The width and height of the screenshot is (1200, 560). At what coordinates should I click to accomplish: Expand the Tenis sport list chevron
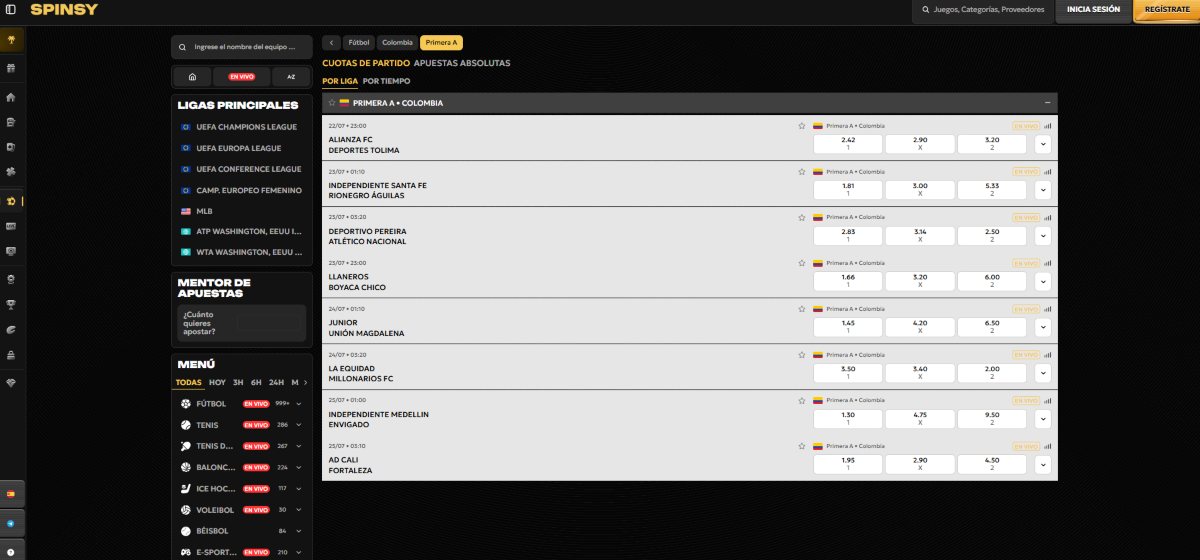tap(299, 425)
